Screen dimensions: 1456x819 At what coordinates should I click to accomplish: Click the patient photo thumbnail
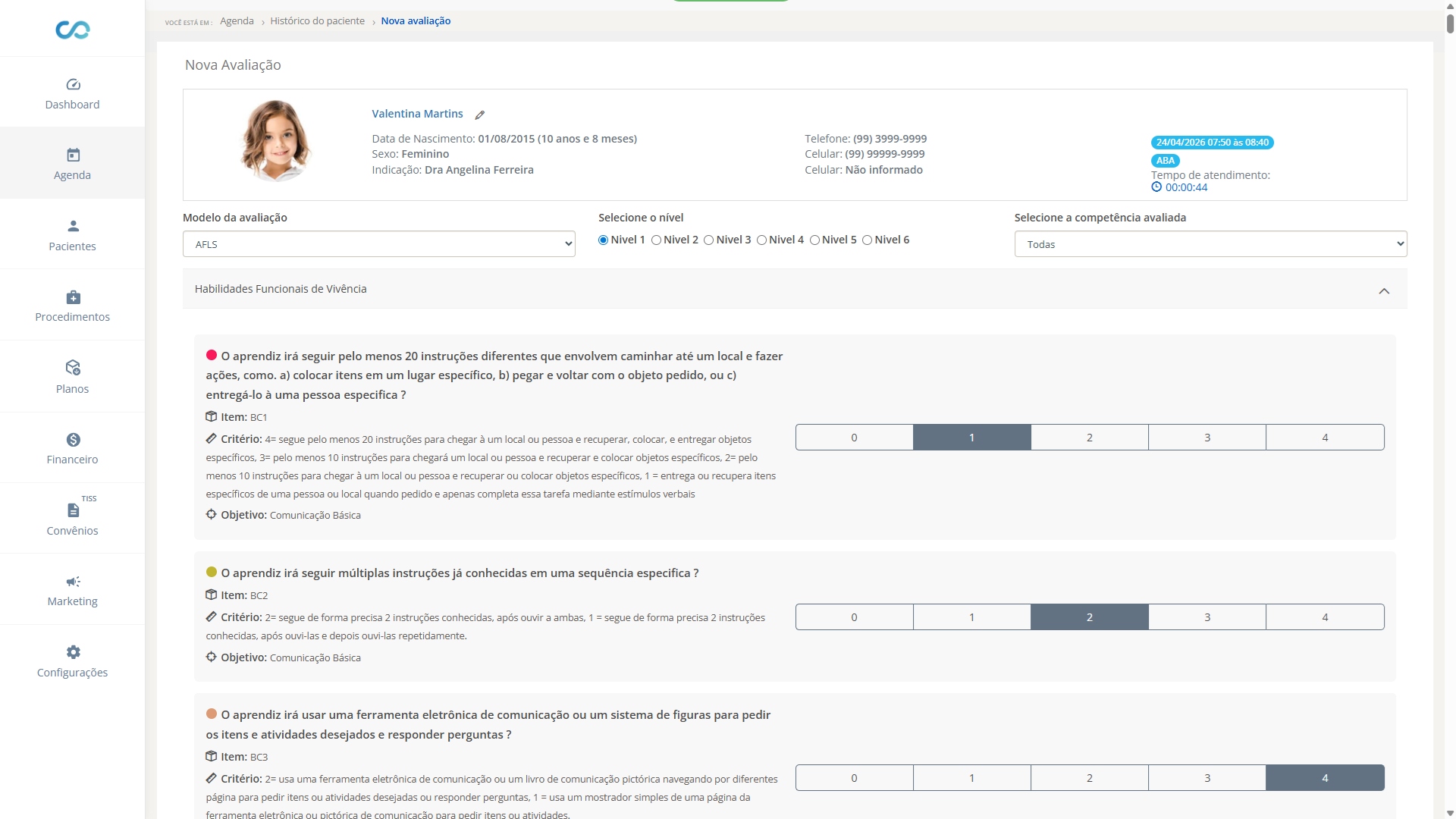(x=276, y=141)
